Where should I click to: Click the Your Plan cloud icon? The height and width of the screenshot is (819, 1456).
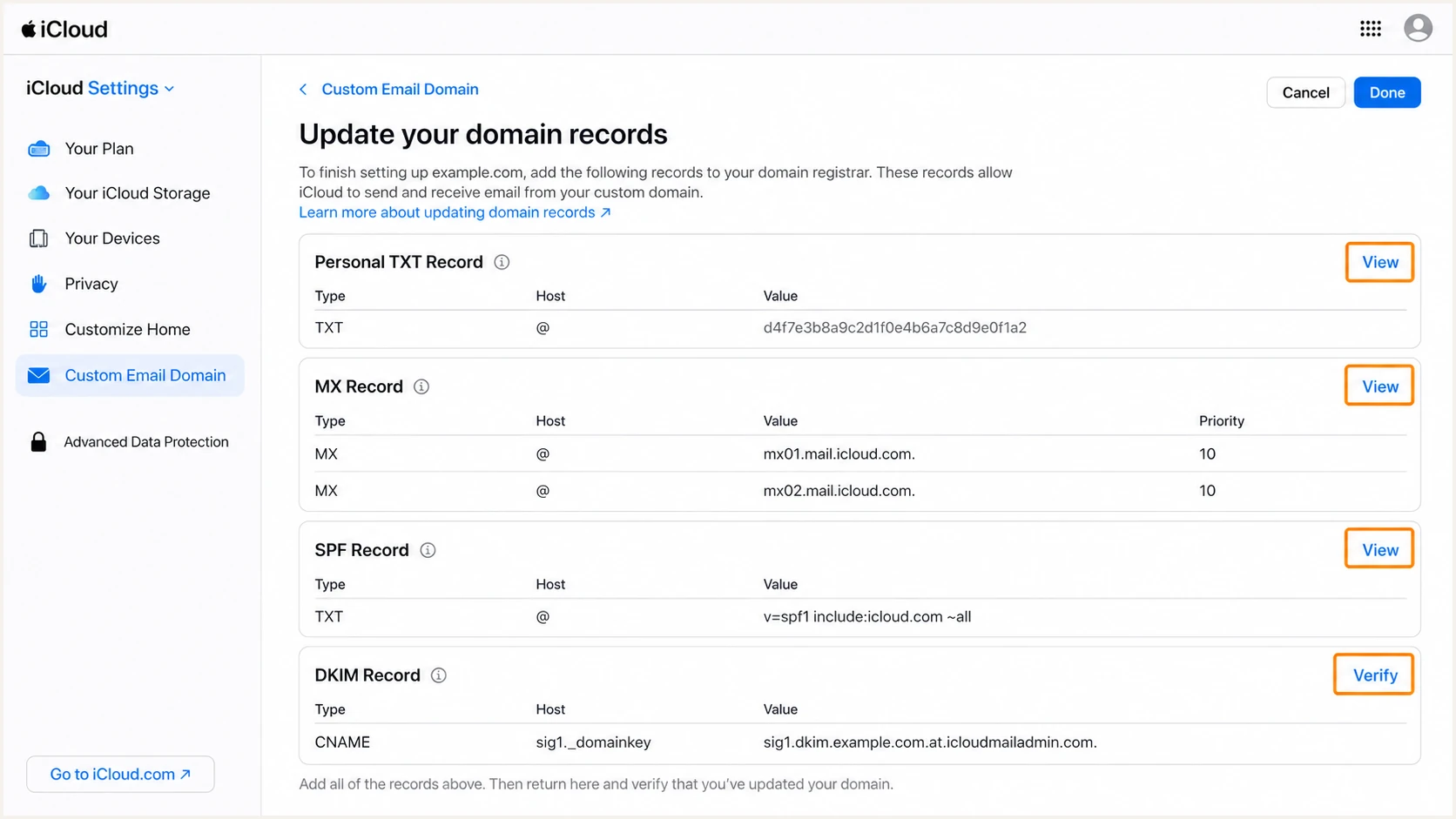pyautogui.click(x=39, y=149)
